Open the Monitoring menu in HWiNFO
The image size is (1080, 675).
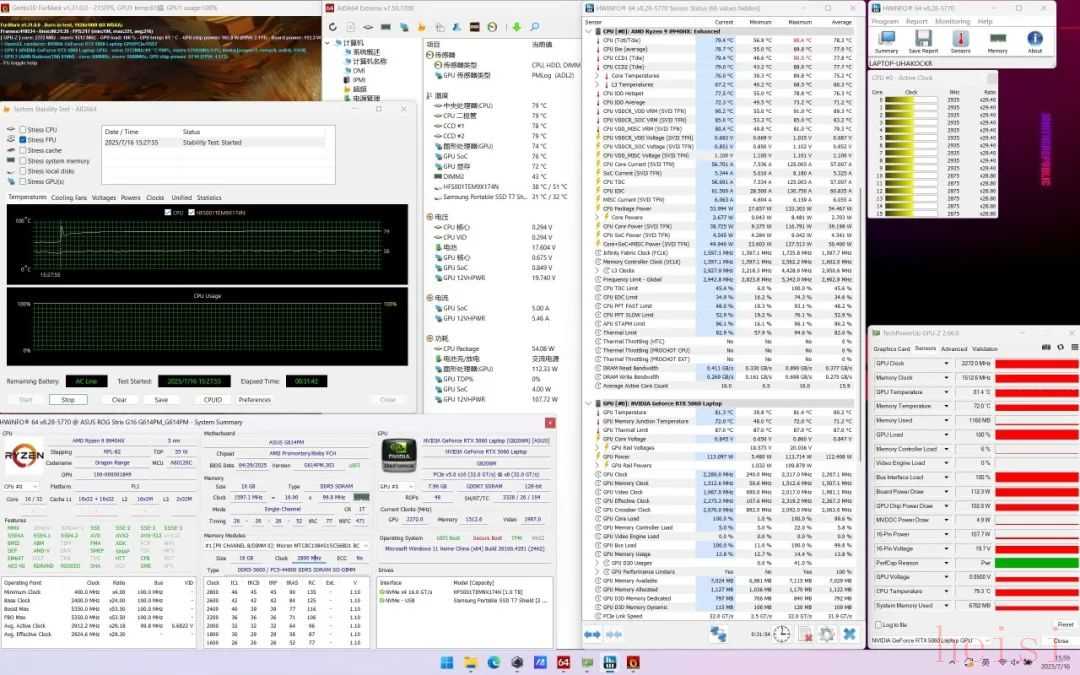pyautogui.click(x=953, y=21)
